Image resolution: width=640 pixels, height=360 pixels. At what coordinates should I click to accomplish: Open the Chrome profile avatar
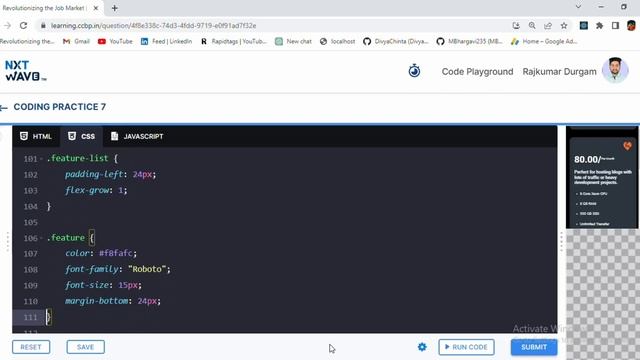(631, 25)
